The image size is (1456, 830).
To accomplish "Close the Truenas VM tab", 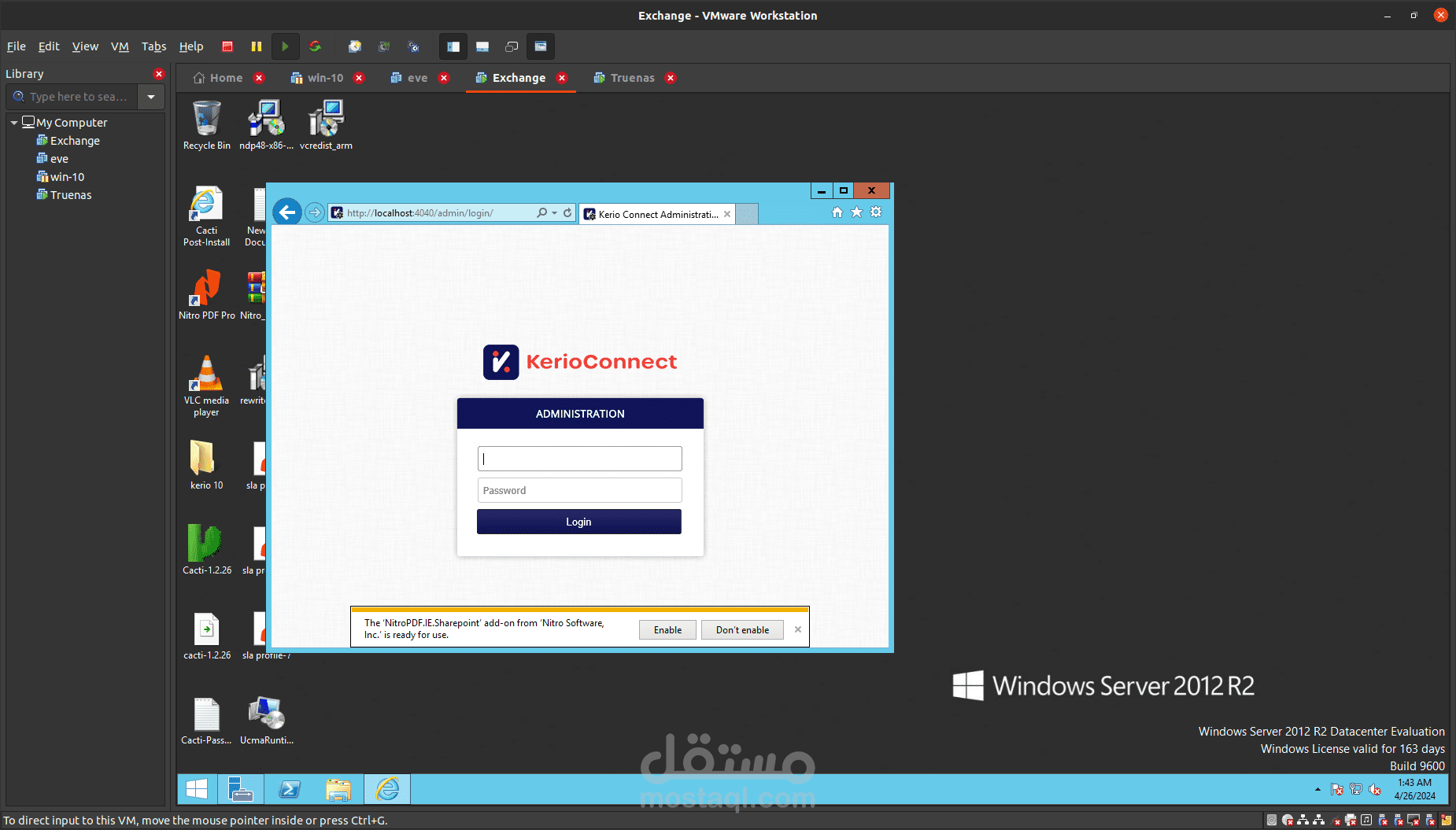I will click(x=671, y=78).
